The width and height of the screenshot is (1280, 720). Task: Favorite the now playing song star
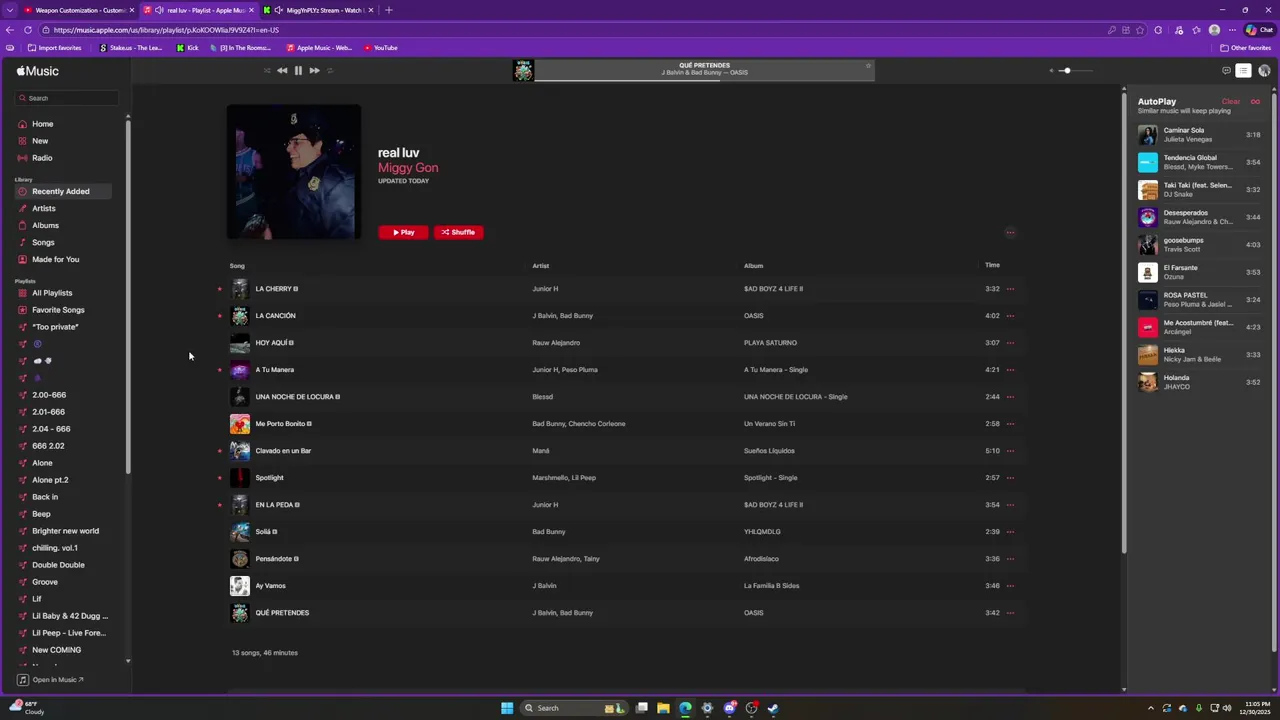(868, 66)
